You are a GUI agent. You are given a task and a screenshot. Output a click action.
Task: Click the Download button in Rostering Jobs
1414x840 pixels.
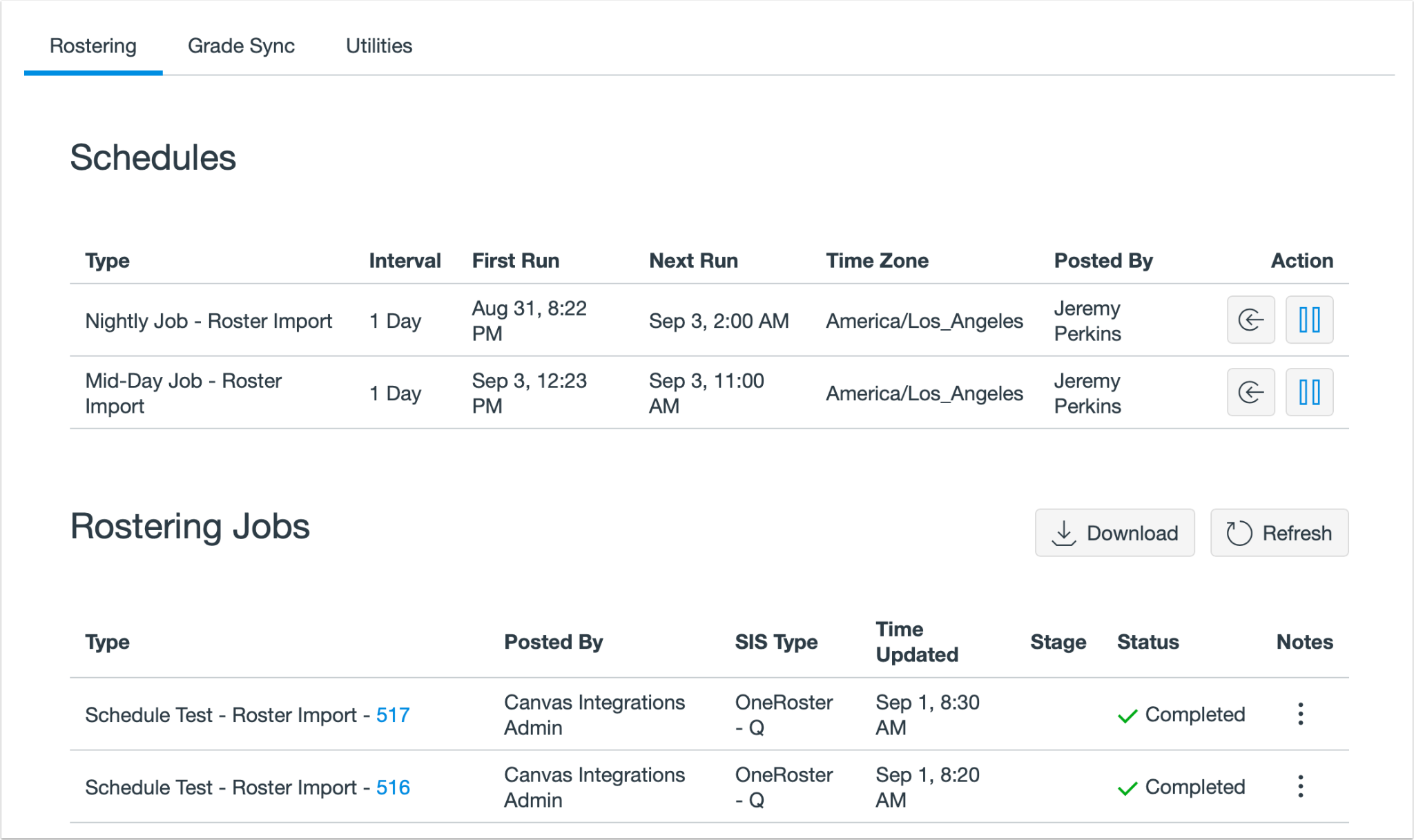click(1114, 533)
